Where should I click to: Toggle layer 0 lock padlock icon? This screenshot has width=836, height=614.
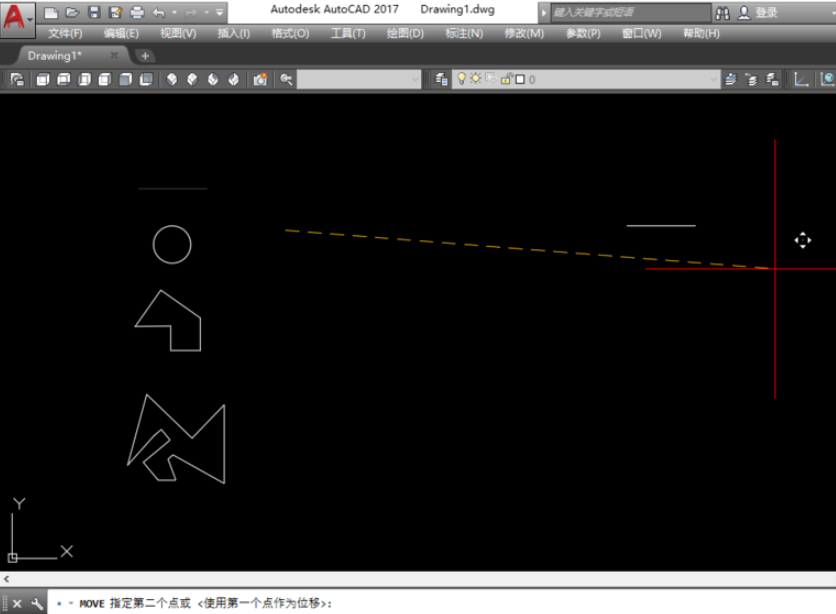coord(506,79)
